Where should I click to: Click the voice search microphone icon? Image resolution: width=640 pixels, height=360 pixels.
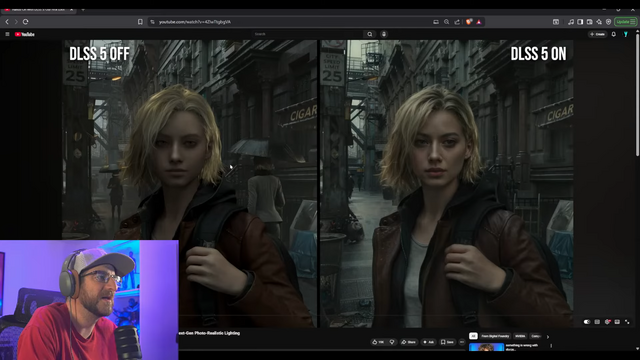click(384, 34)
